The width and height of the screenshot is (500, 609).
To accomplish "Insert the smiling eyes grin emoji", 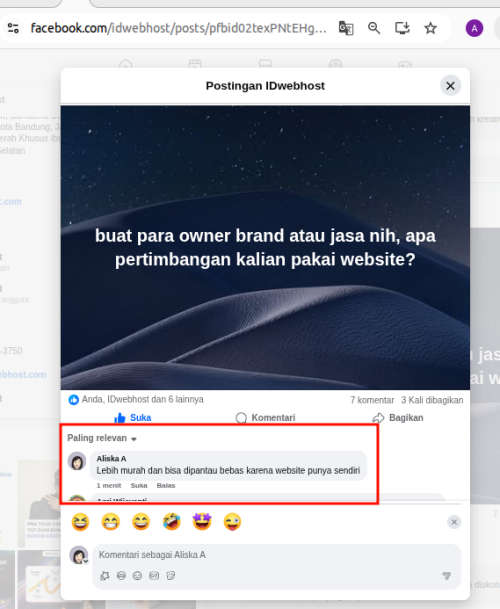I will click(x=141, y=522).
